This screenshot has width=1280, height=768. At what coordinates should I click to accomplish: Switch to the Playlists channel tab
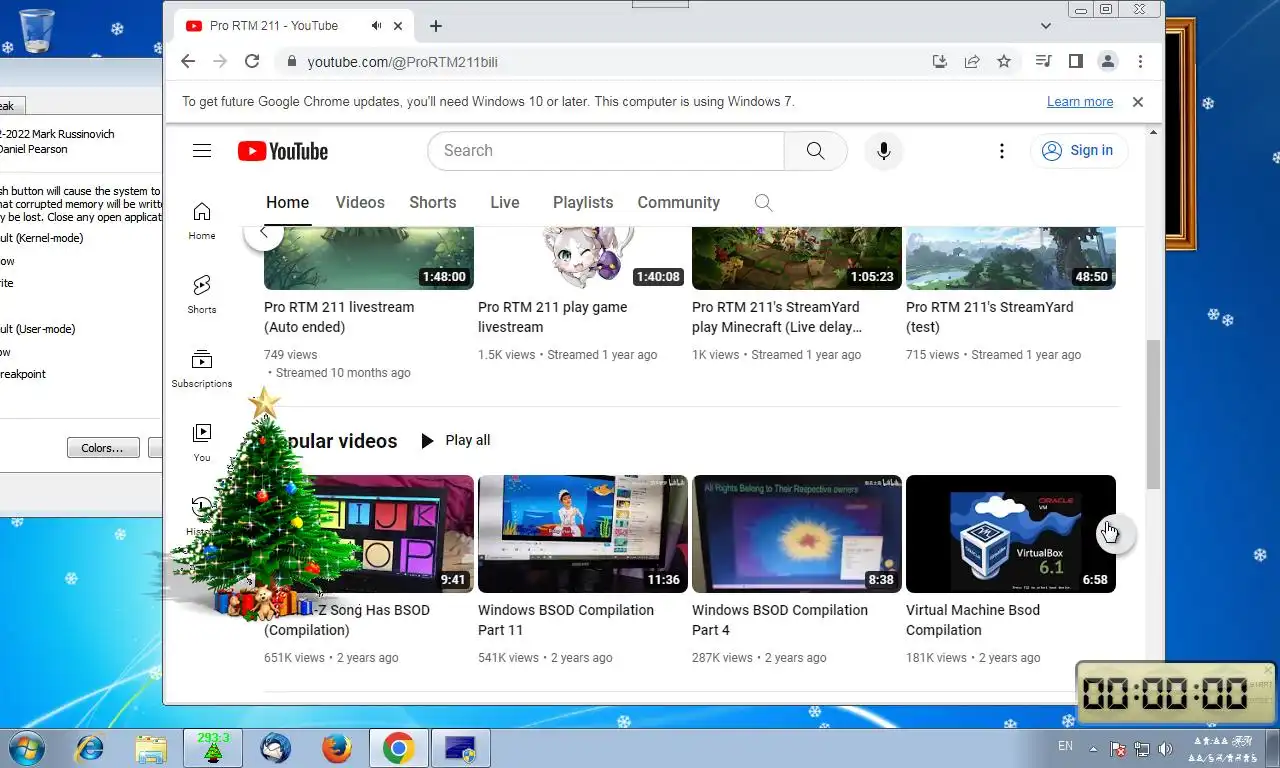pos(583,202)
